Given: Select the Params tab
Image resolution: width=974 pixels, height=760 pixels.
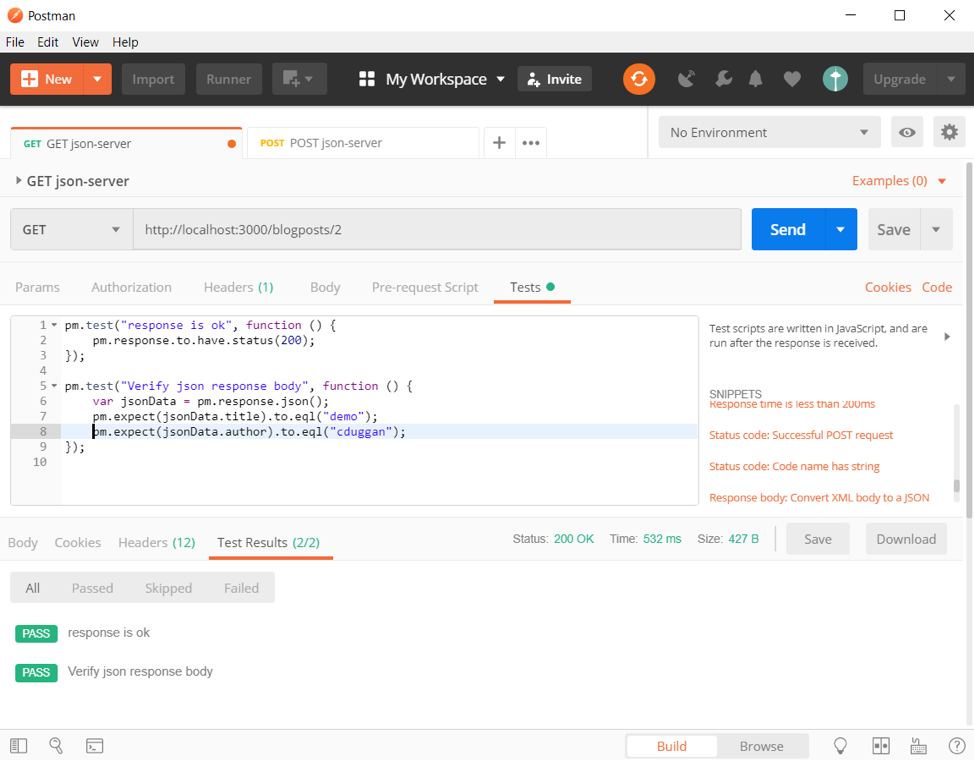Looking at the screenshot, I should pos(37,287).
